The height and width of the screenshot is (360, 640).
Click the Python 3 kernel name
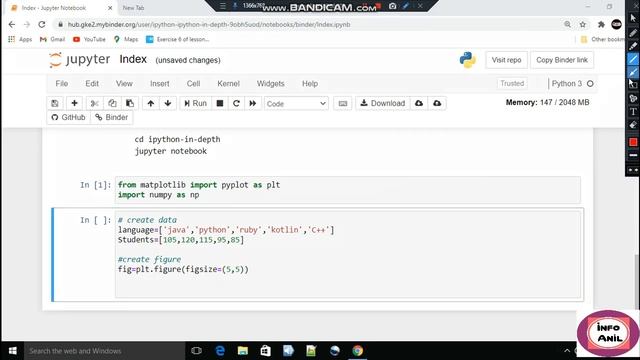click(x=567, y=84)
